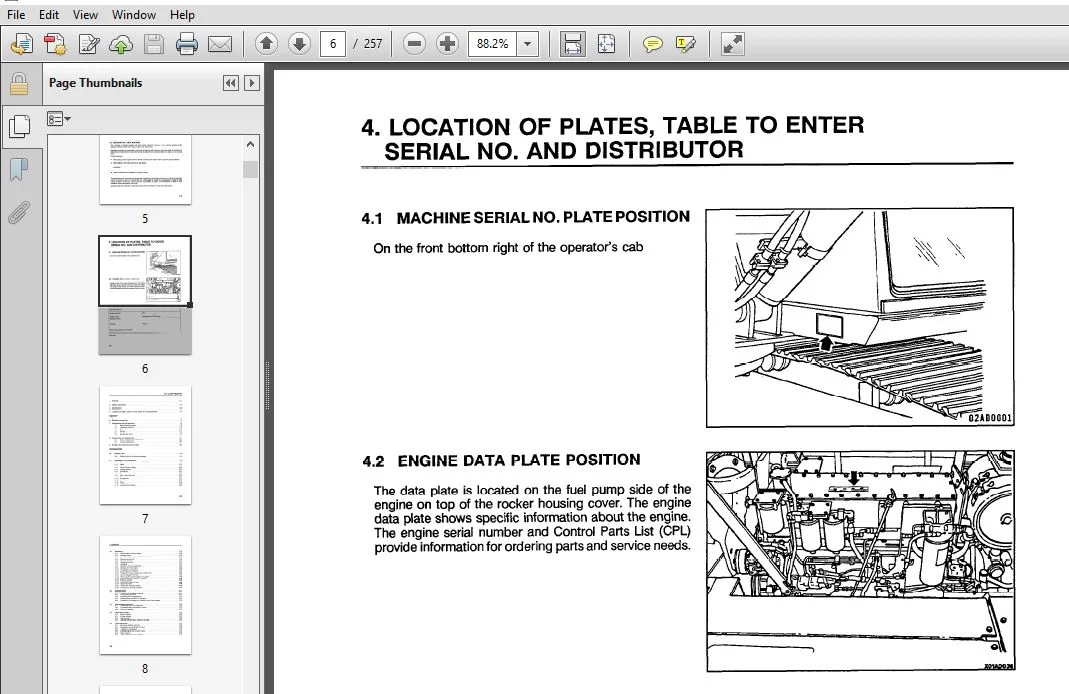Click the Open file icon

coord(22,44)
